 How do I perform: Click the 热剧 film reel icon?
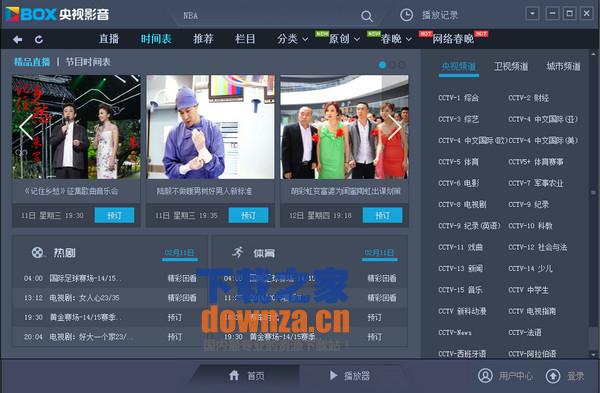pyautogui.click(x=37, y=252)
